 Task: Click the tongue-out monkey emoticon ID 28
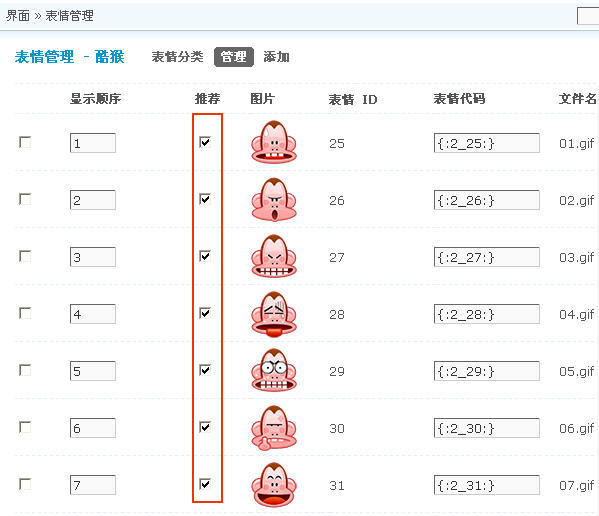274,314
